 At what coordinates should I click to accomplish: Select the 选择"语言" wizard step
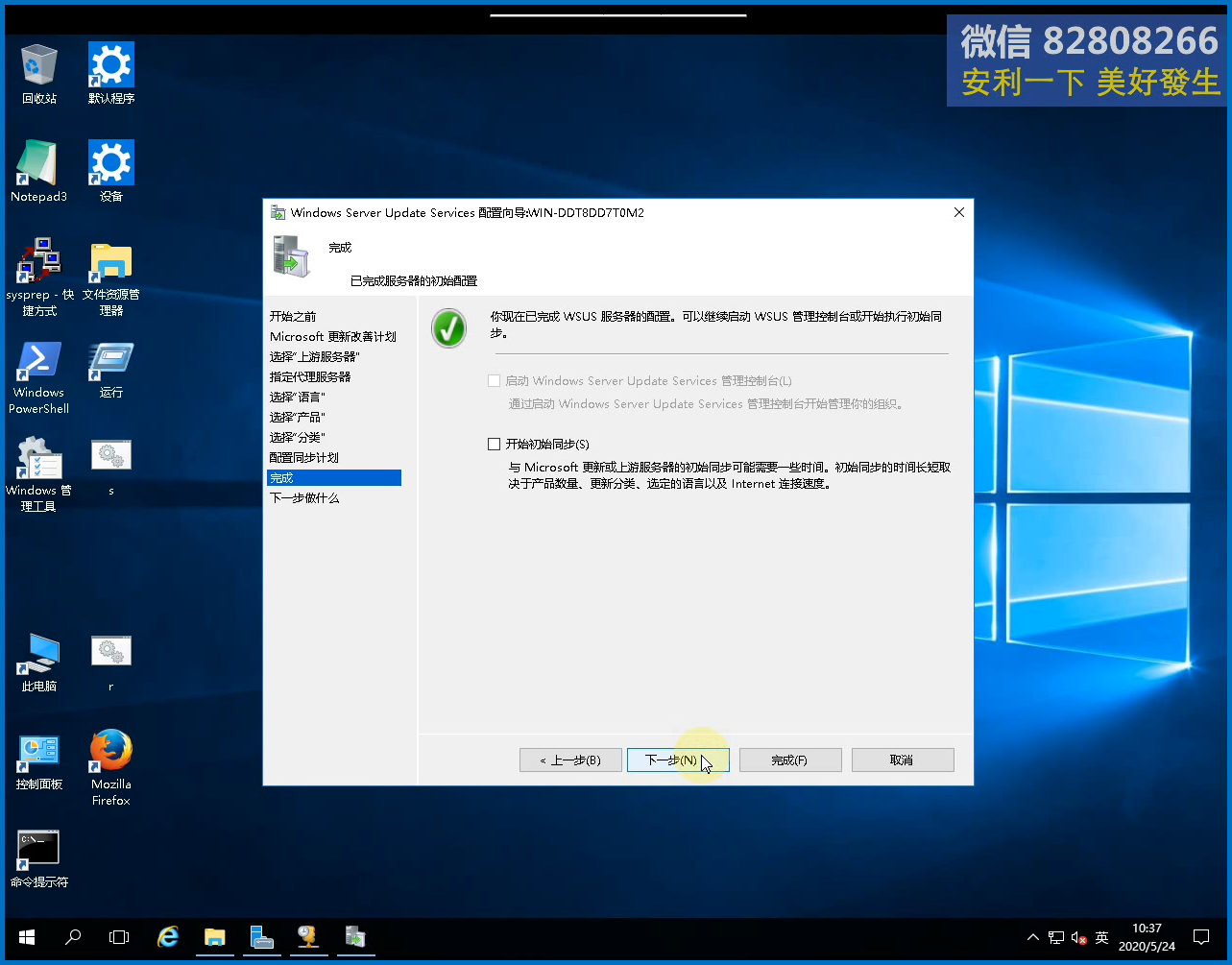298,397
